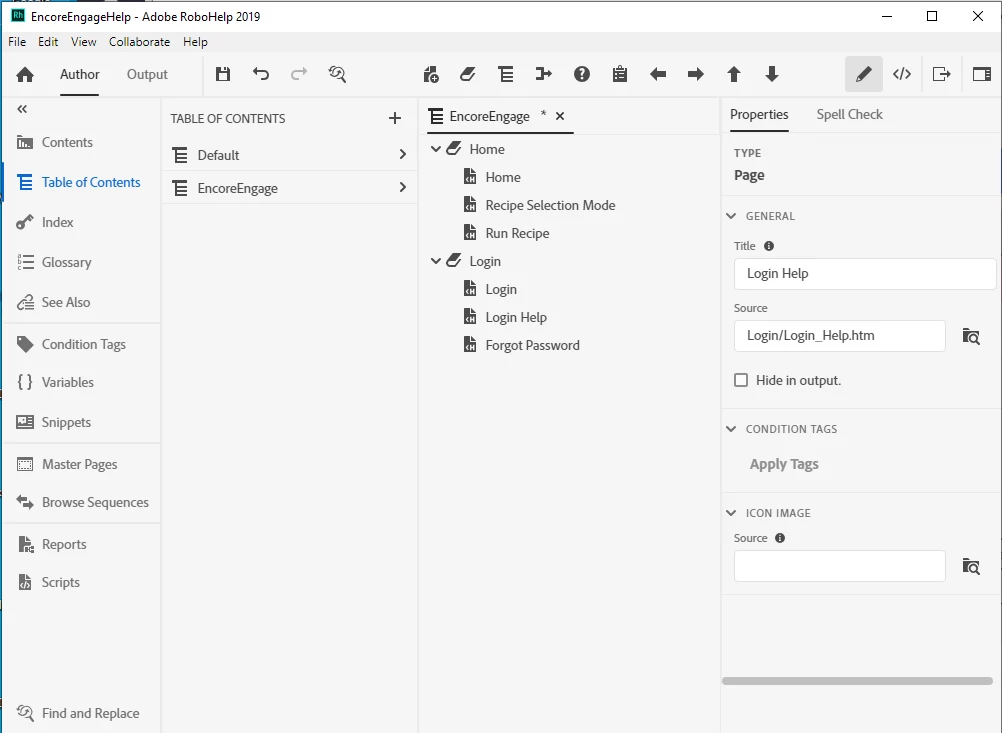The height and width of the screenshot is (733, 1002).
Task: Open the View menu
Action: tap(84, 42)
